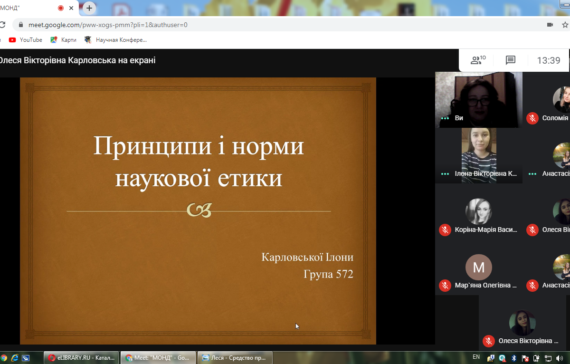Open a new browser tab

click(x=89, y=8)
